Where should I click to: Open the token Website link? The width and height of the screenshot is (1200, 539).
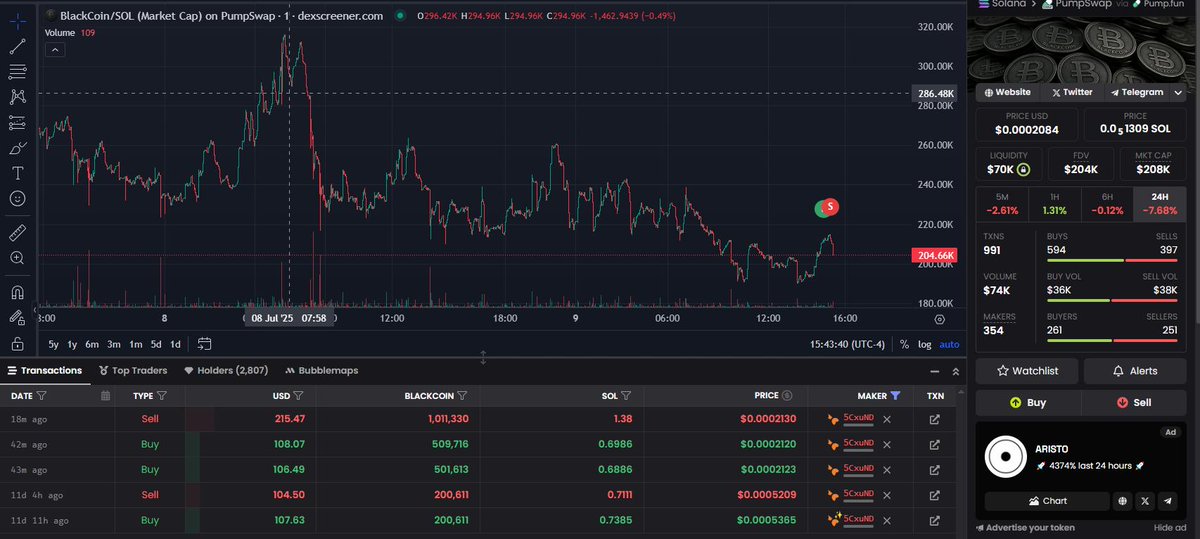[x=1007, y=92]
